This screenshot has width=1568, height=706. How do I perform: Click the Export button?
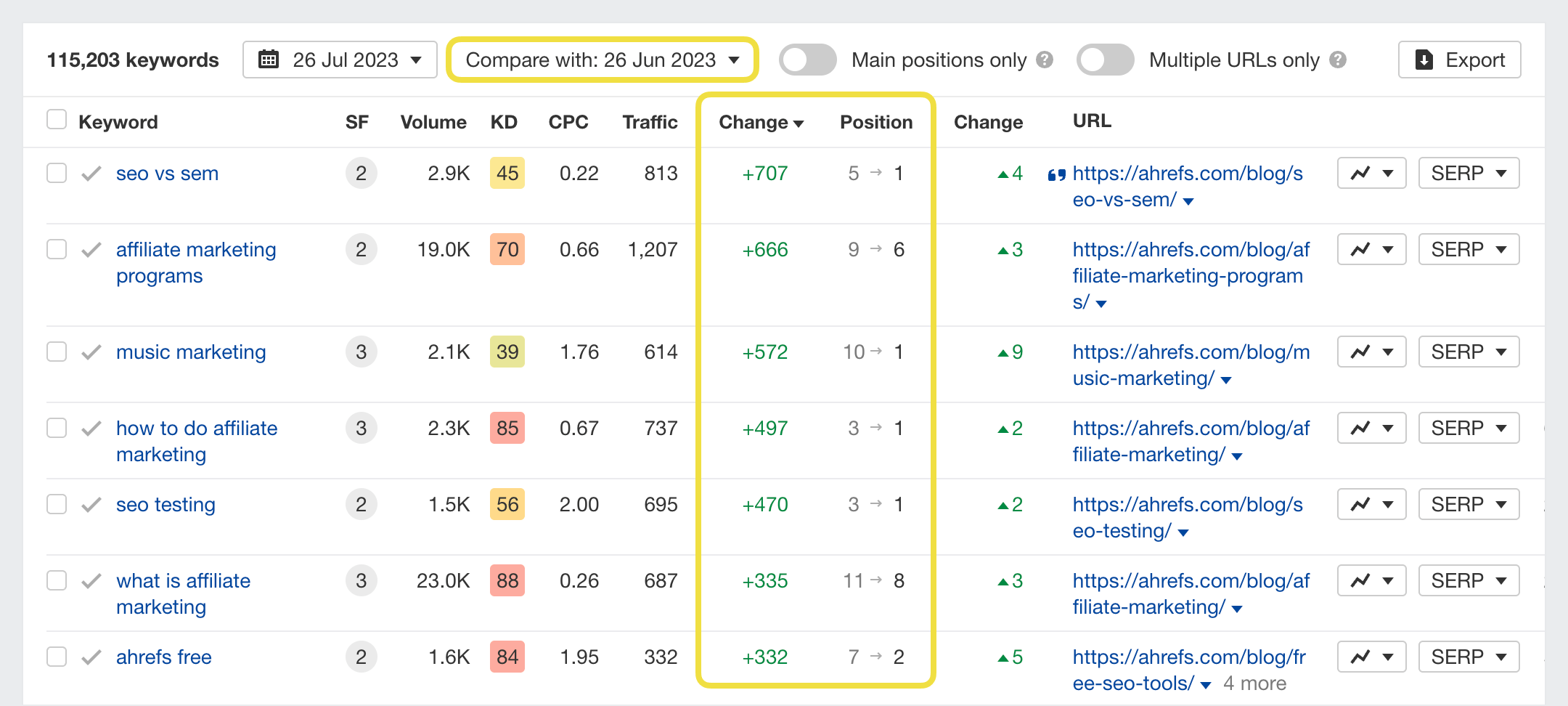point(1459,60)
